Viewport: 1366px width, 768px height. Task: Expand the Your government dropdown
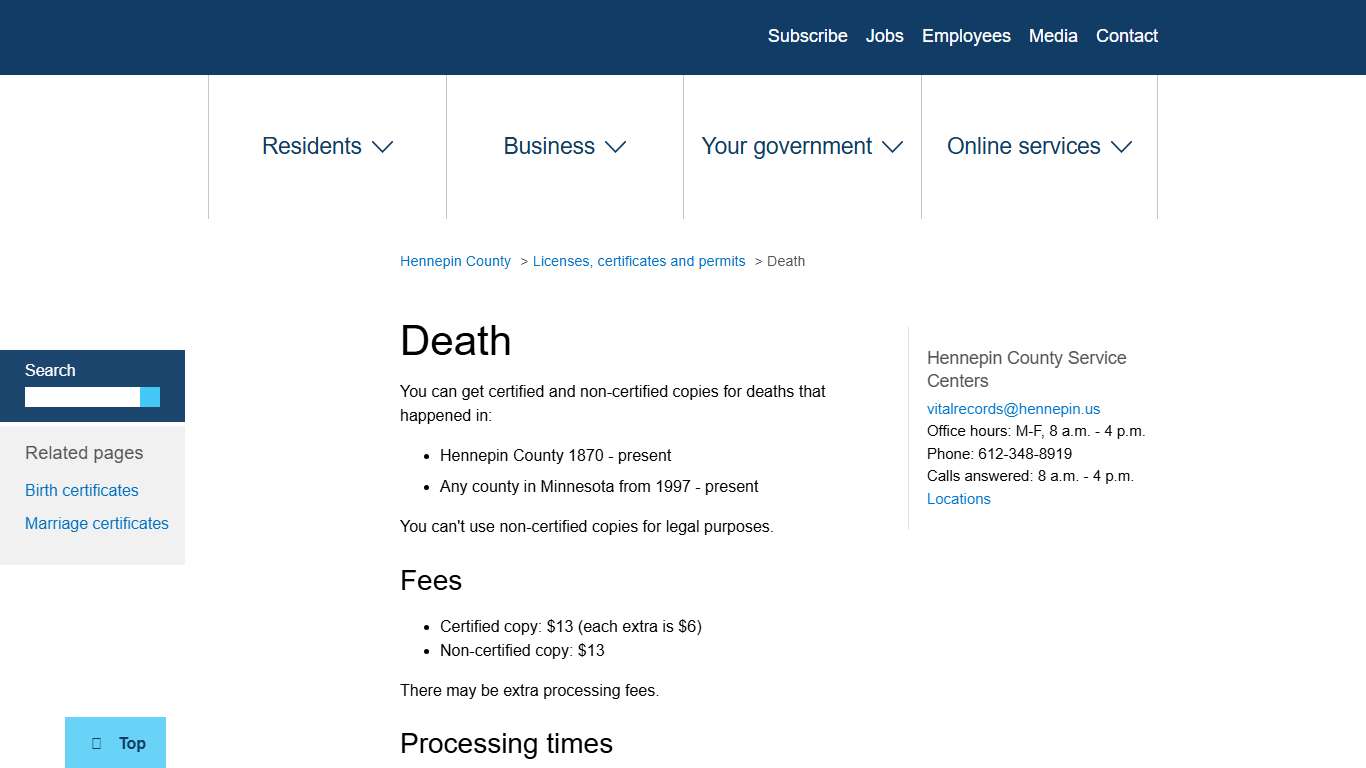[801, 146]
